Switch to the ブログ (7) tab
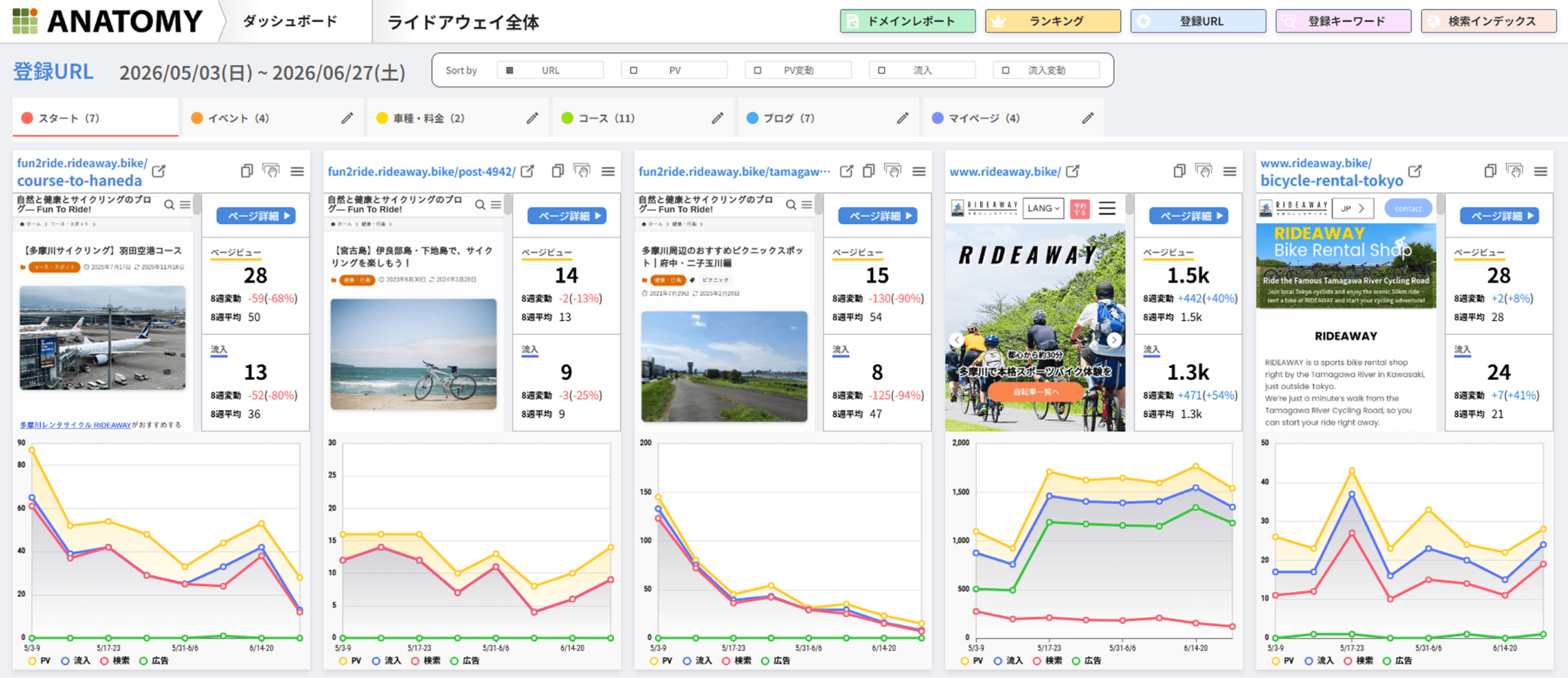Viewport: 1568px width, 678px height. [828, 118]
